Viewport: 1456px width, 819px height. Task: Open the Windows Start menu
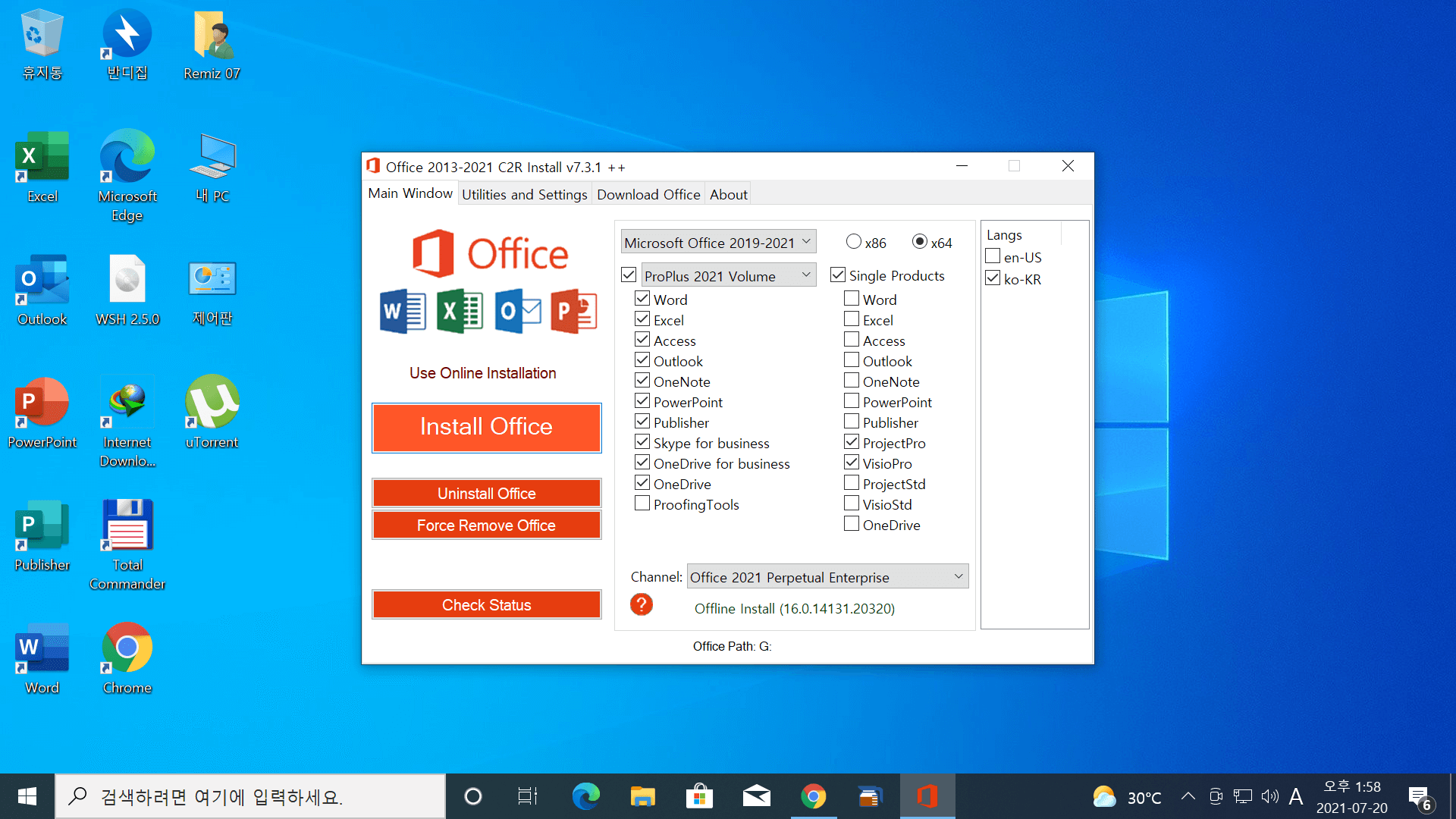pyautogui.click(x=27, y=796)
